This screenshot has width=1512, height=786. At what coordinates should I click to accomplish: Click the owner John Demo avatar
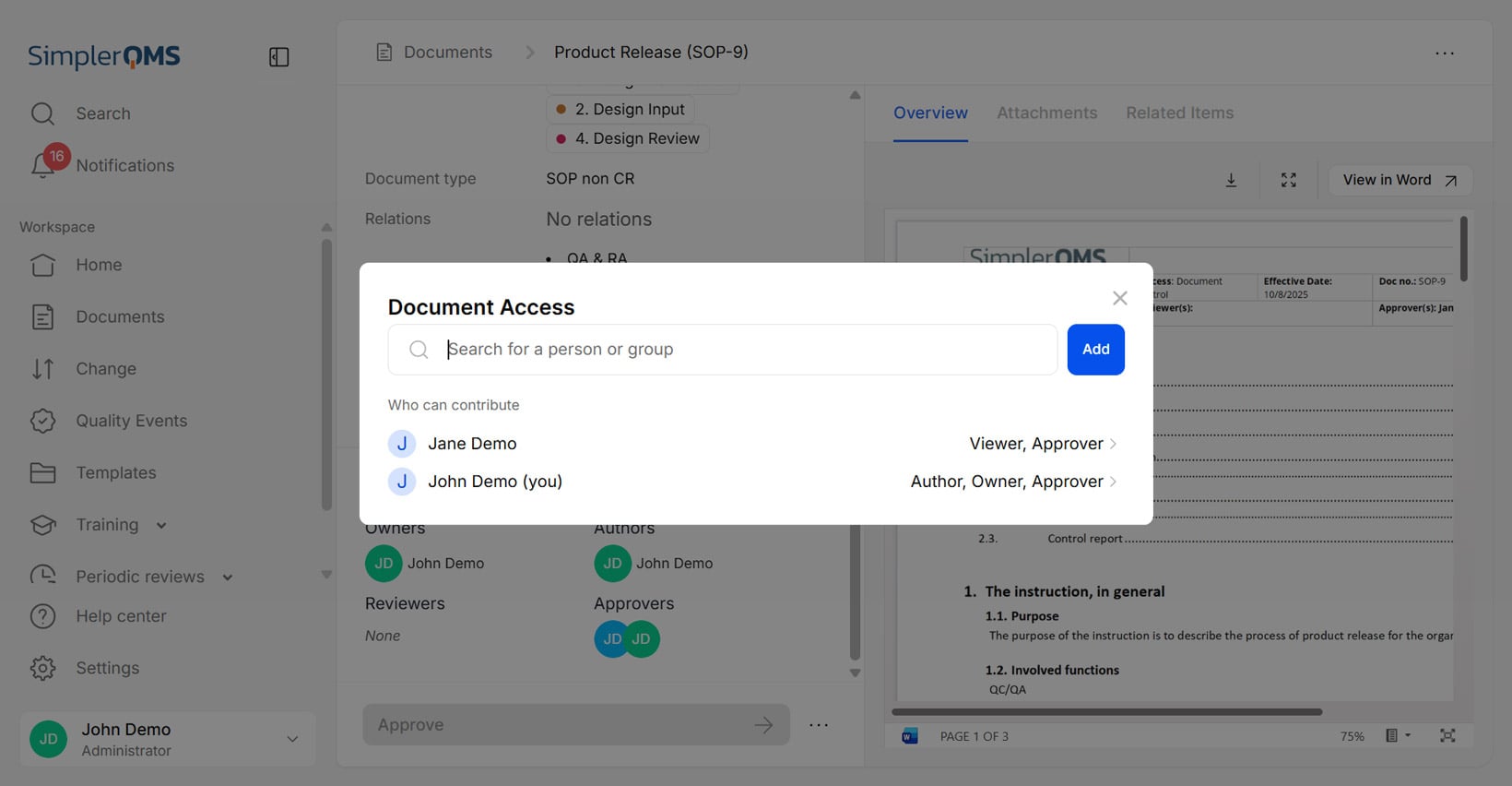[384, 564]
